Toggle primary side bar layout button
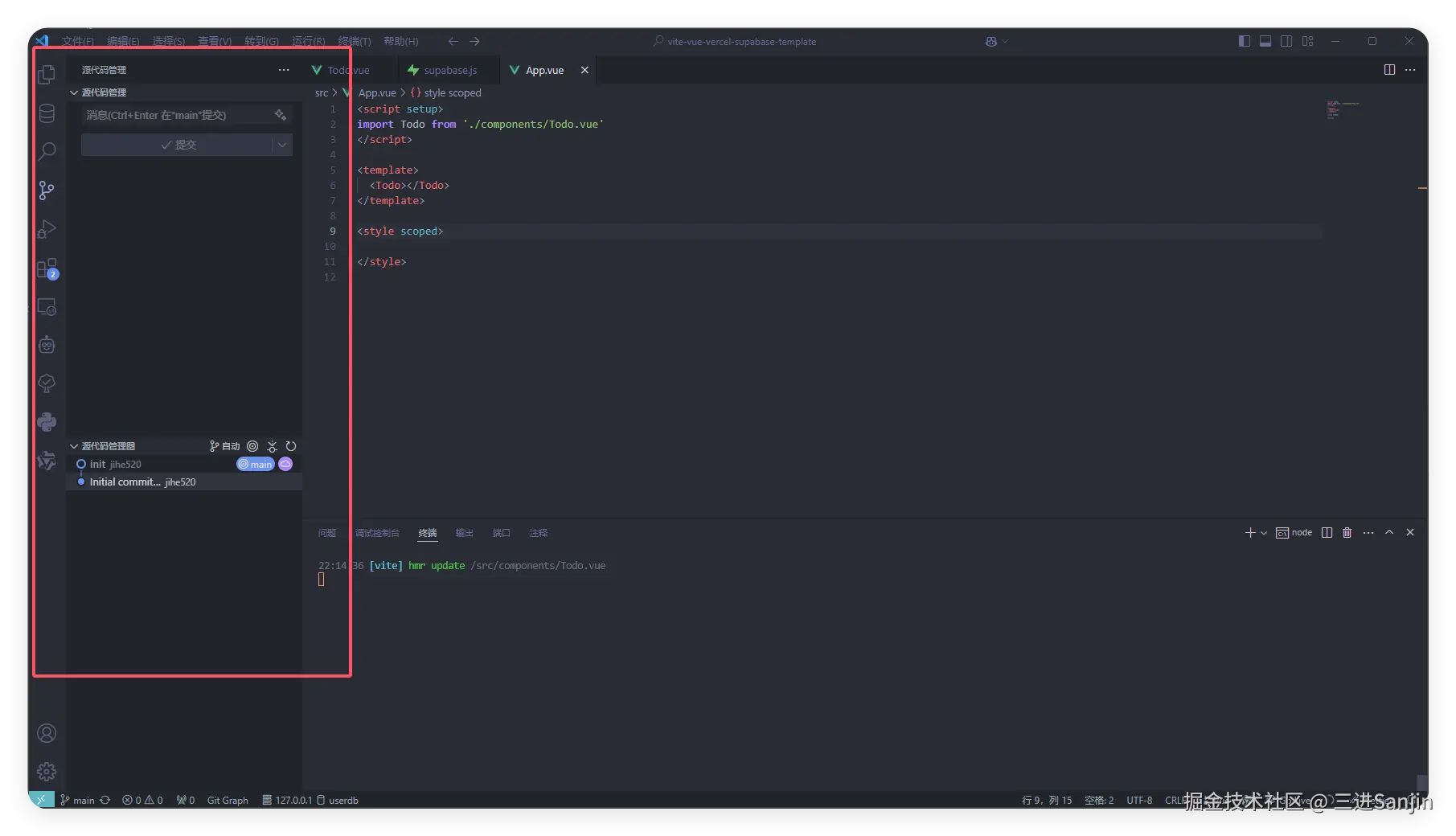The image size is (1456, 836). pyautogui.click(x=1245, y=41)
